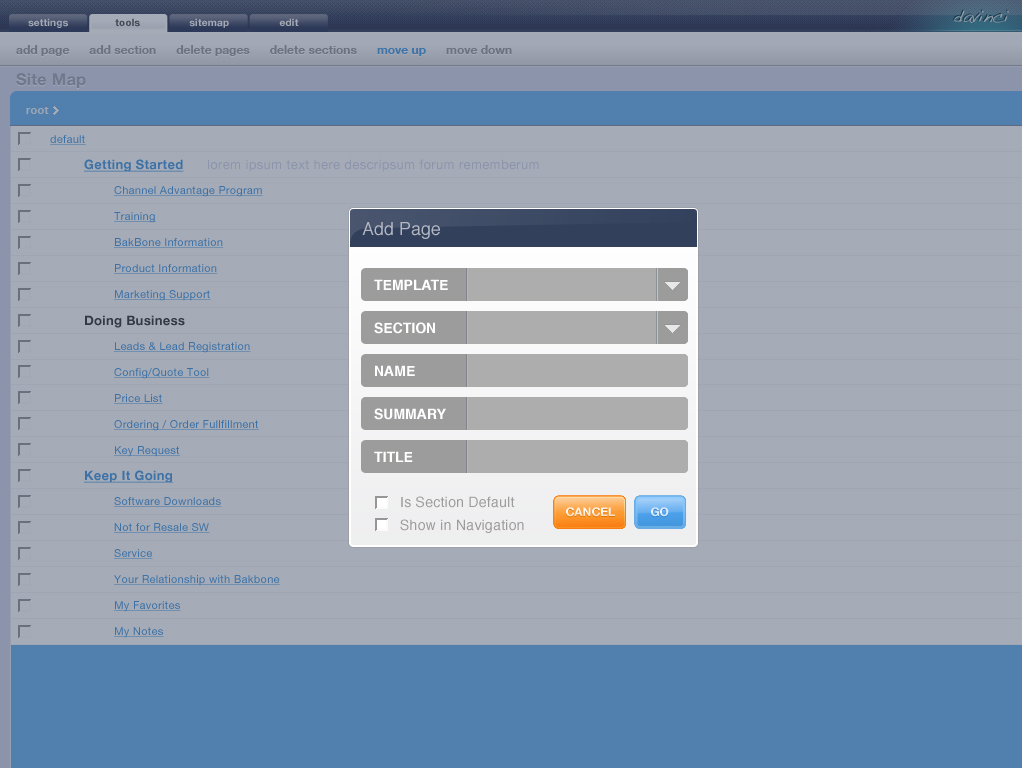This screenshot has width=1022, height=768.
Task: Click delete pages in the toolbar
Action: coord(212,50)
